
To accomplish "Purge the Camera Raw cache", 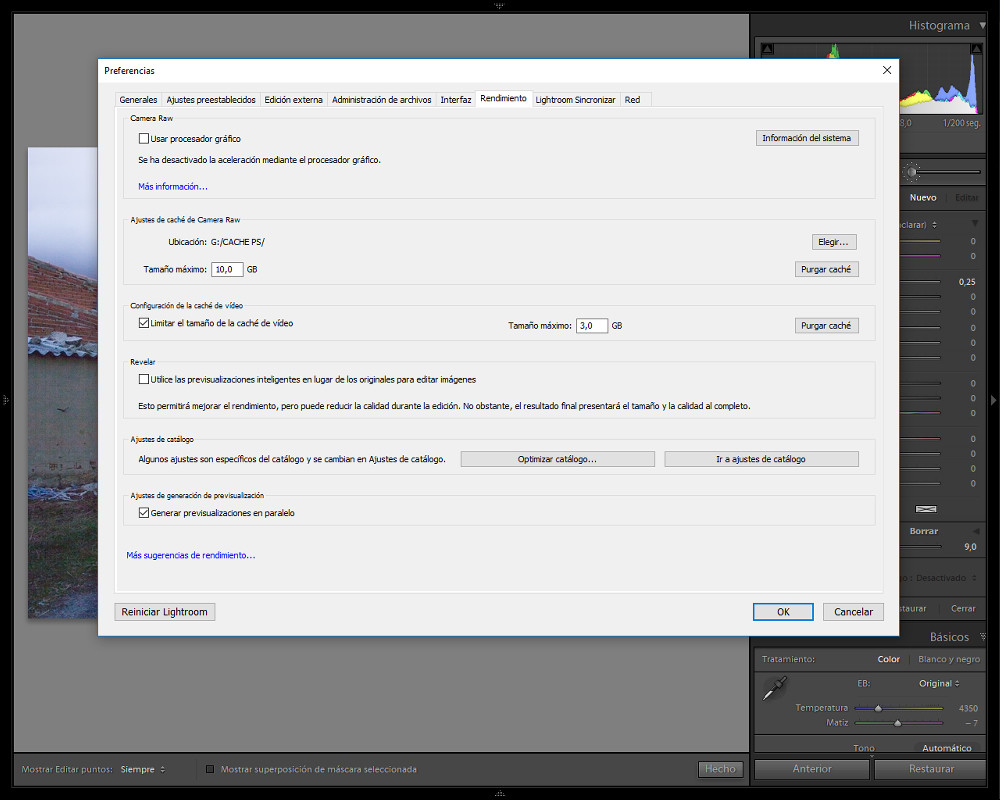I will tap(827, 269).
